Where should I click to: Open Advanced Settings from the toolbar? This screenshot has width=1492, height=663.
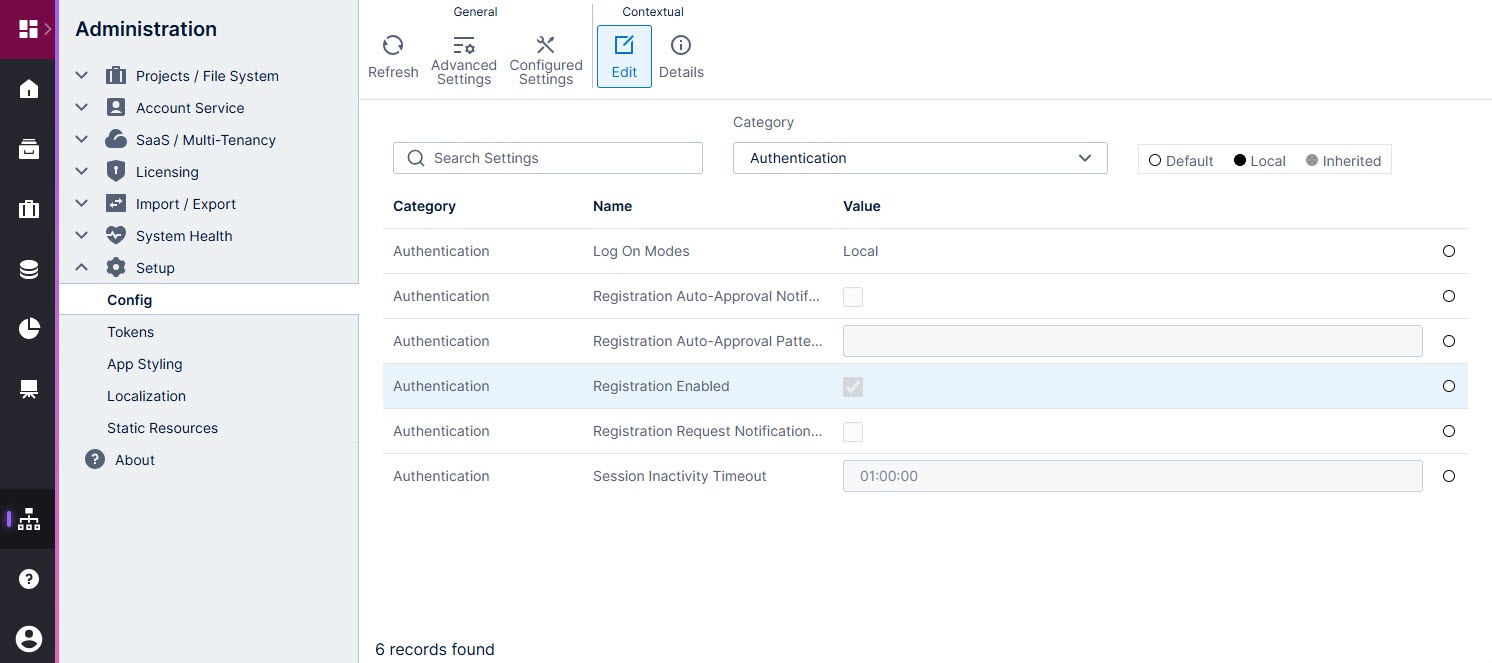[463, 53]
